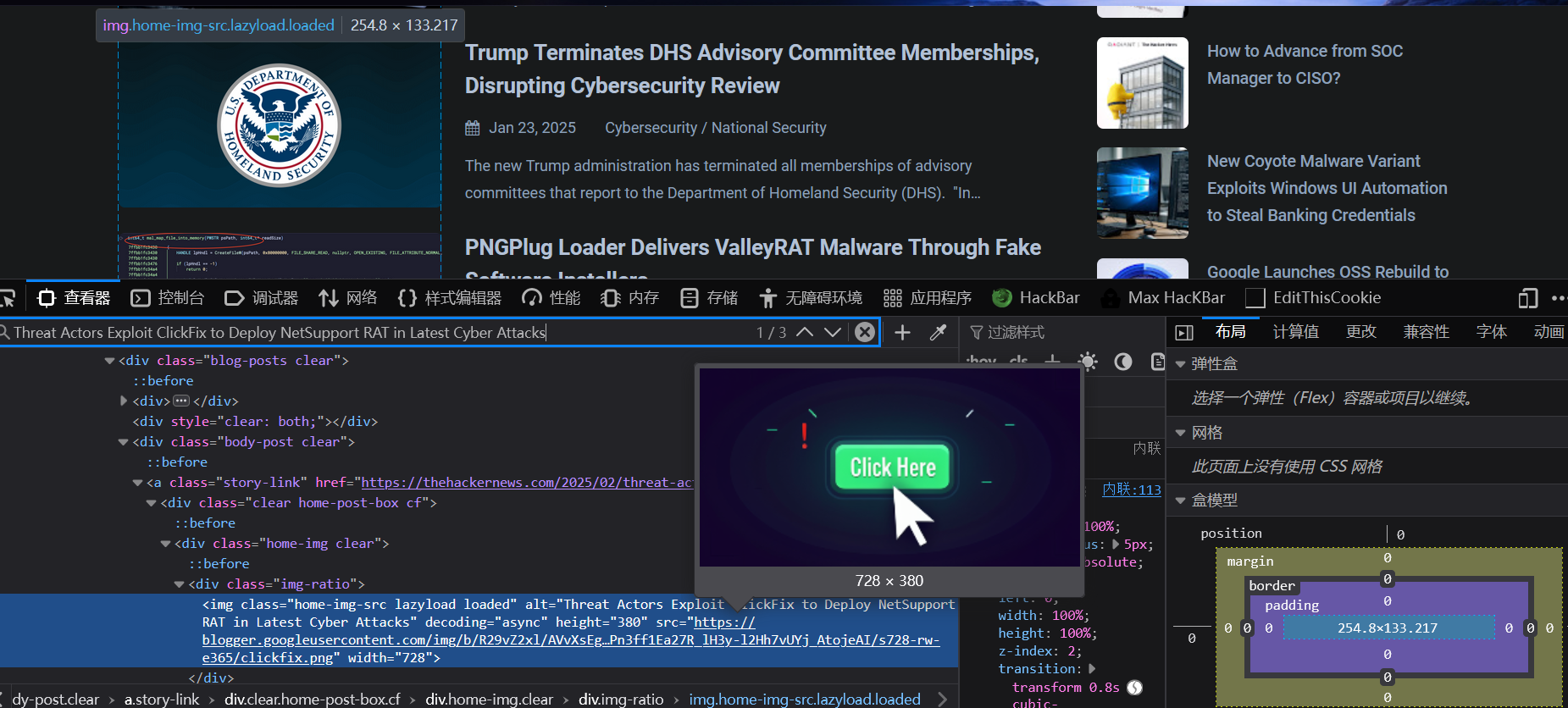Select div.clear.home-post-box.cf breadcrumb
Image resolution: width=1568 pixels, height=708 pixels.
tap(312, 700)
